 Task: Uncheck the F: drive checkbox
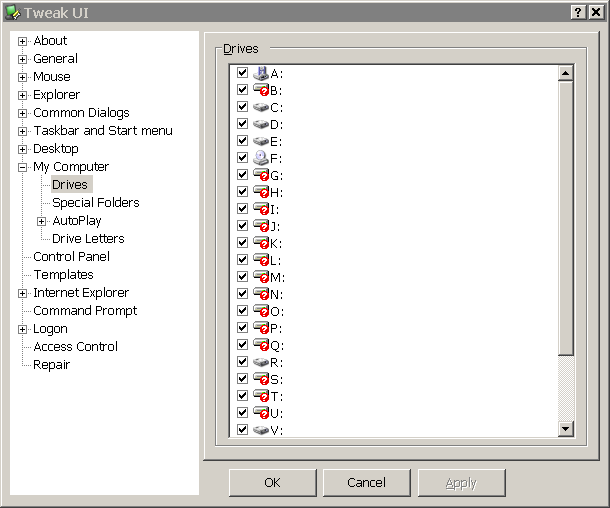[242, 158]
